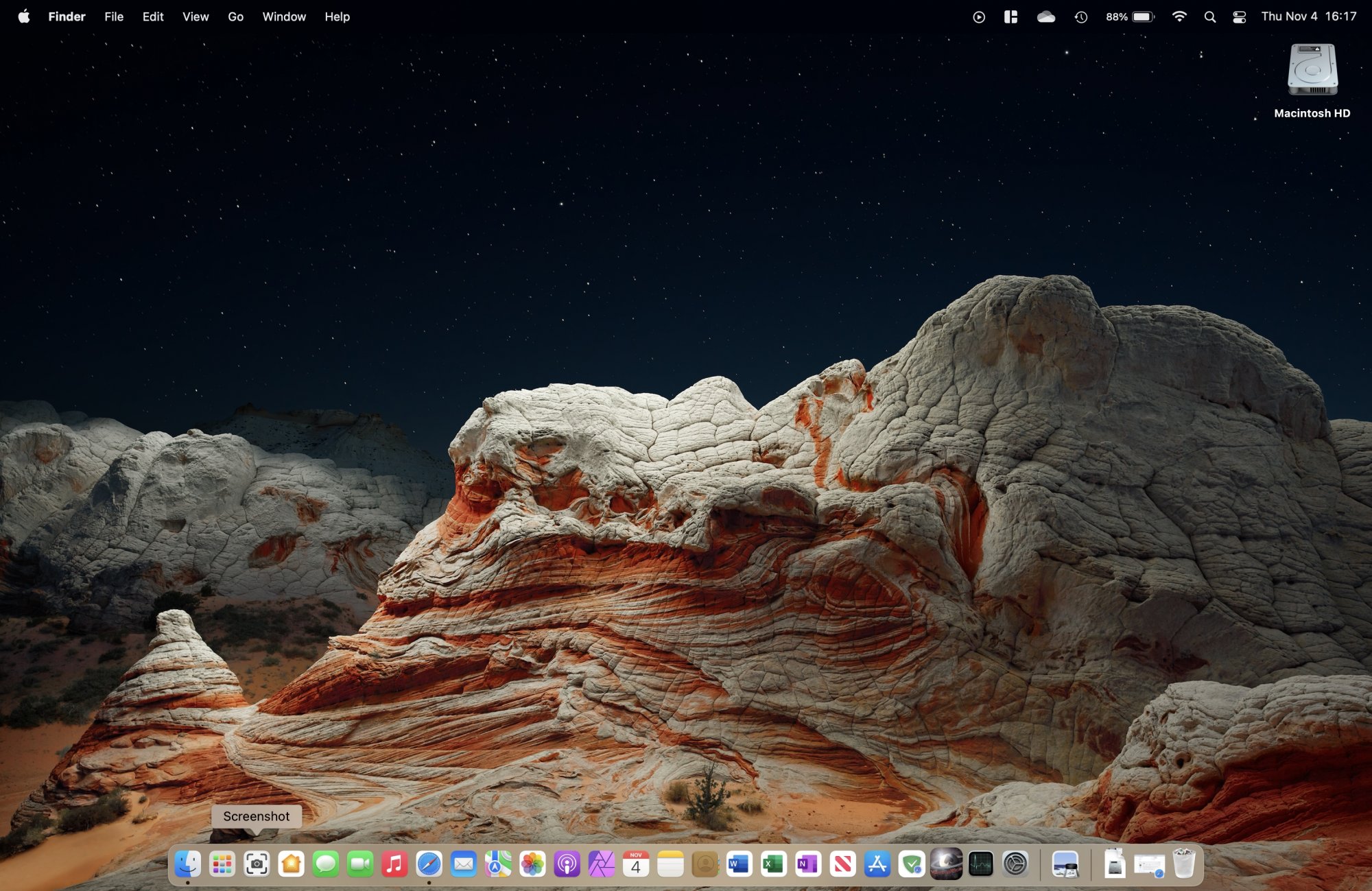Launch OneNote from the Dock
The width and height of the screenshot is (1372, 891).
point(807,864)
